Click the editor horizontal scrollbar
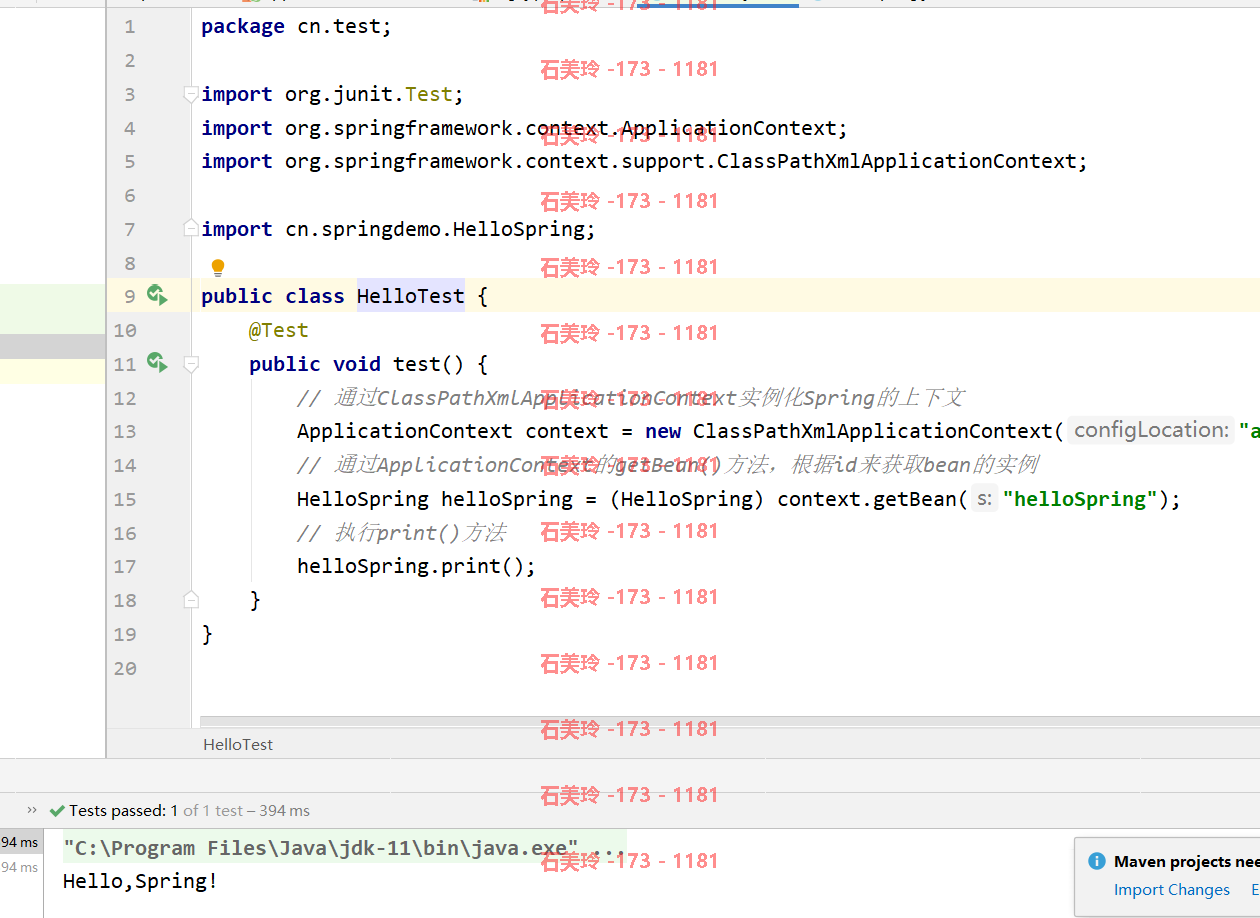1260x918 pixels. (730, 721)
